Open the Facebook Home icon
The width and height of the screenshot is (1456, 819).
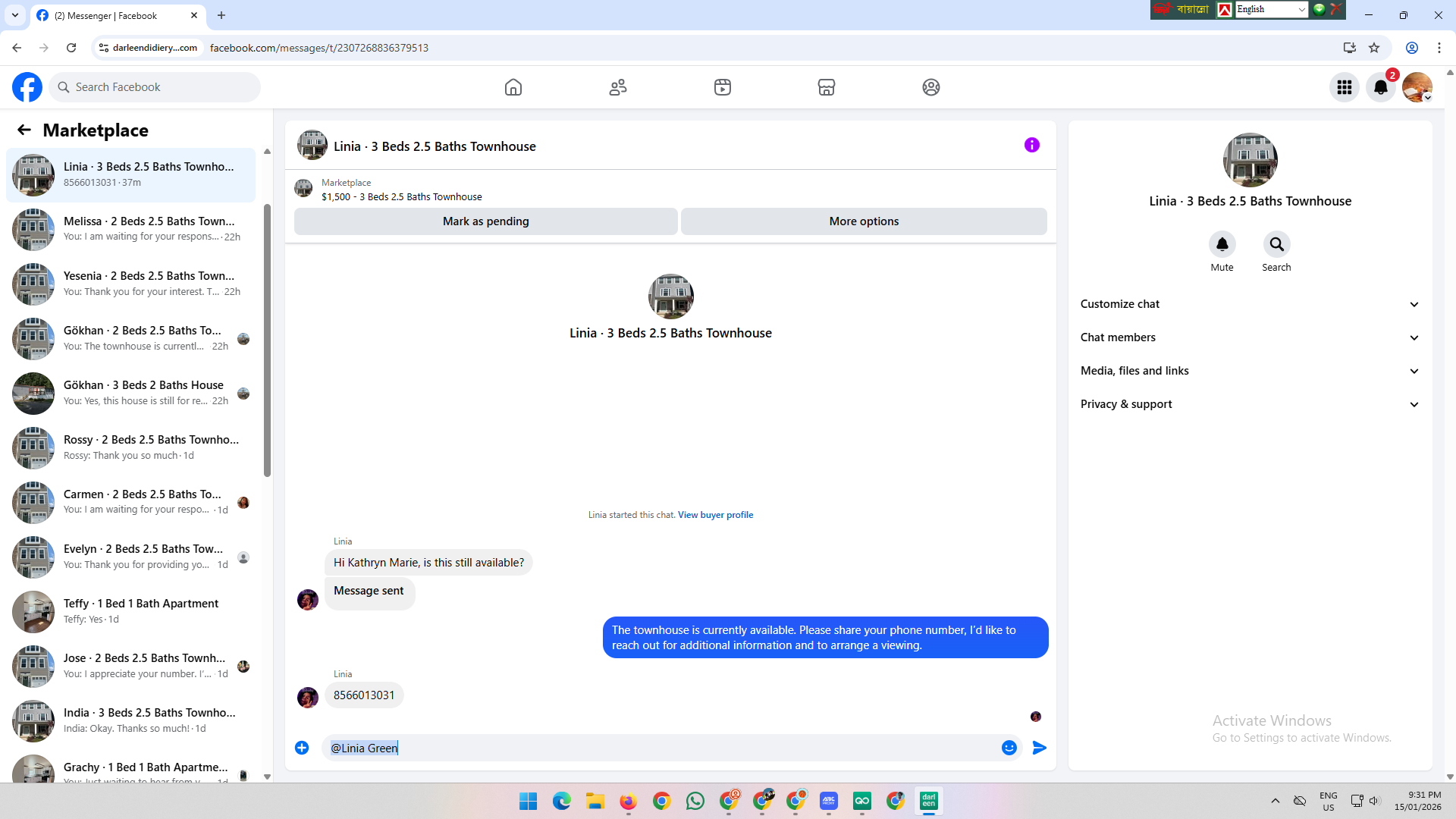[x=513, y=87]
